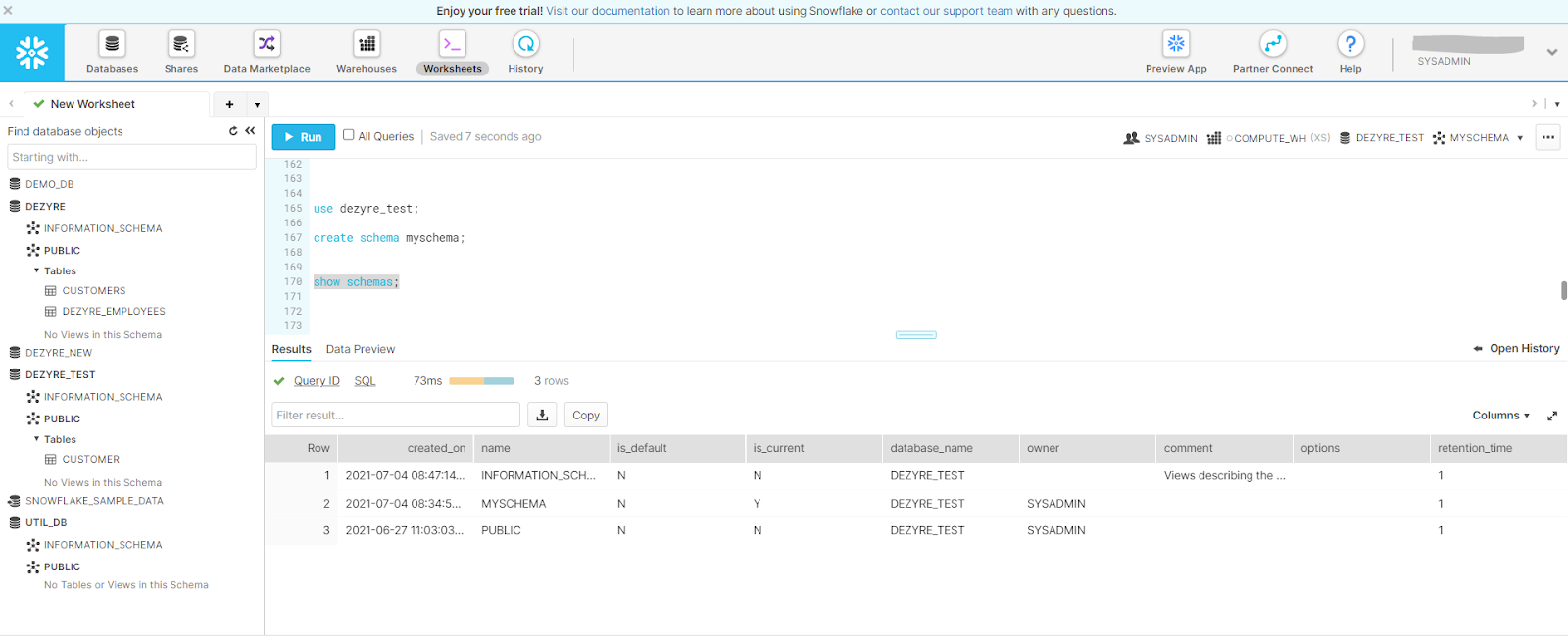This screenshot has width=1568, height=639.
Task: Open the Databases page icon
Action: (x=112, y=45)
